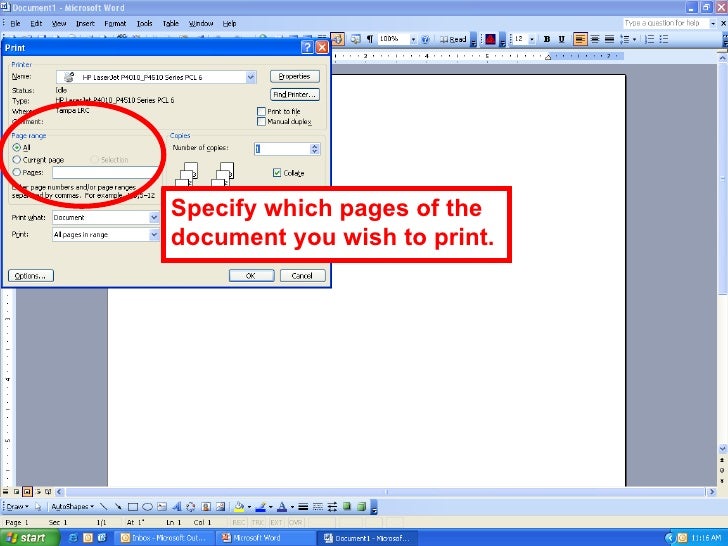Click the Line Color brush swatch
The height and width of the screenshot is (546, 728).
(x=260, y=507)
